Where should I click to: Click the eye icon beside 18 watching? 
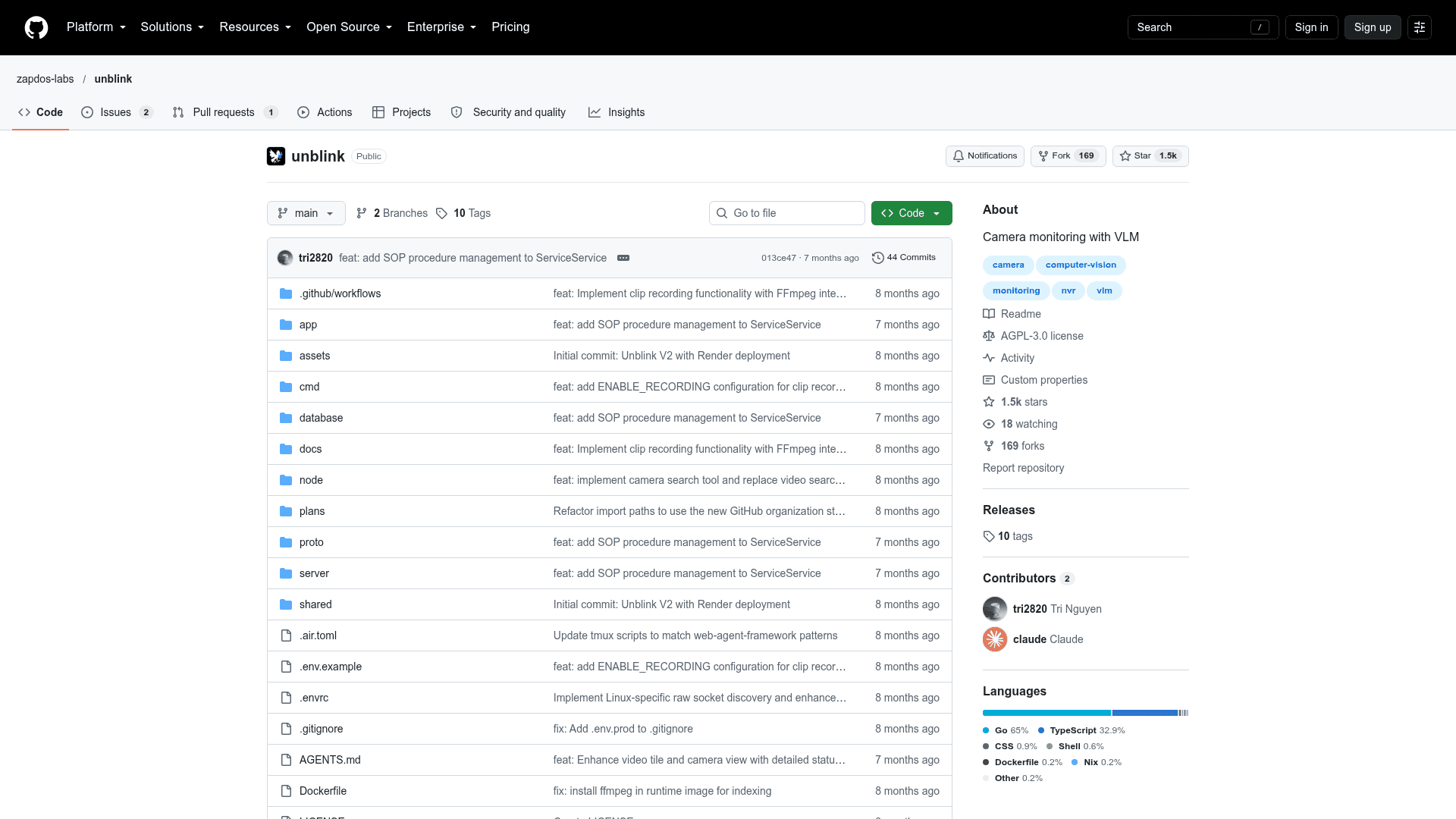point(989,424)
